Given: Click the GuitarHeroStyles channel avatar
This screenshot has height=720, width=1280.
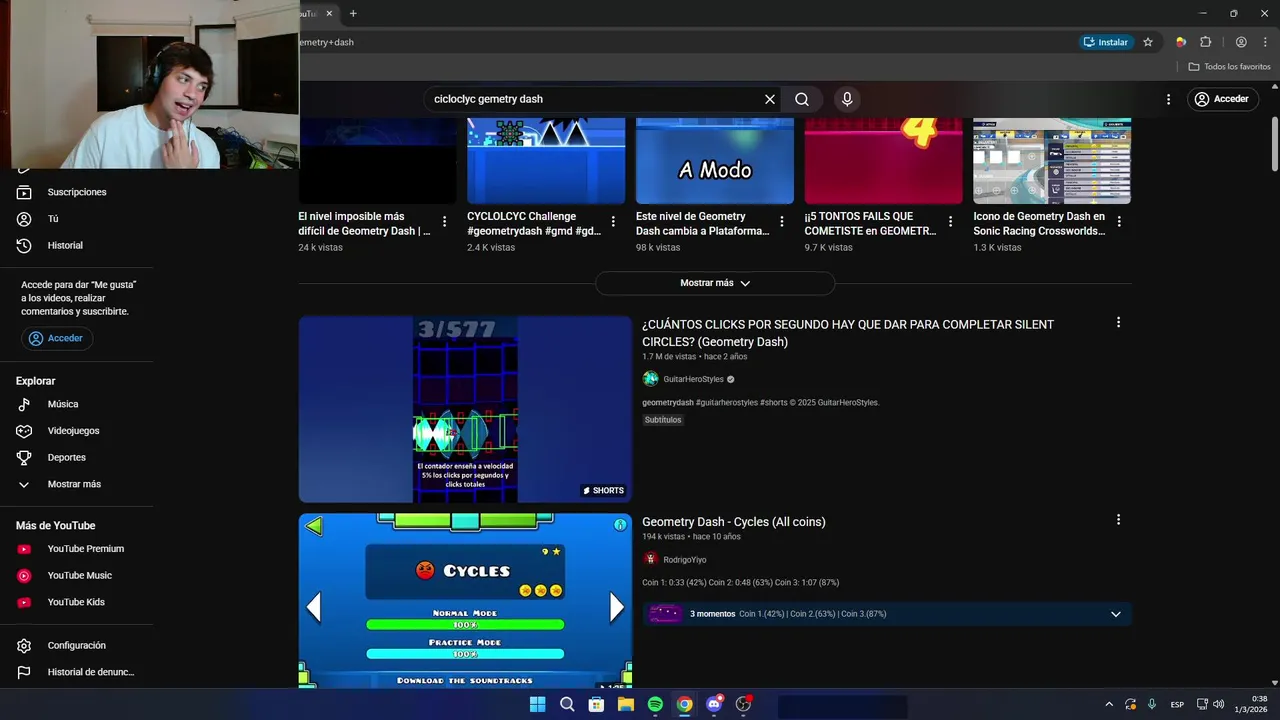Looking at the screenshot, I should coord(651,379).
